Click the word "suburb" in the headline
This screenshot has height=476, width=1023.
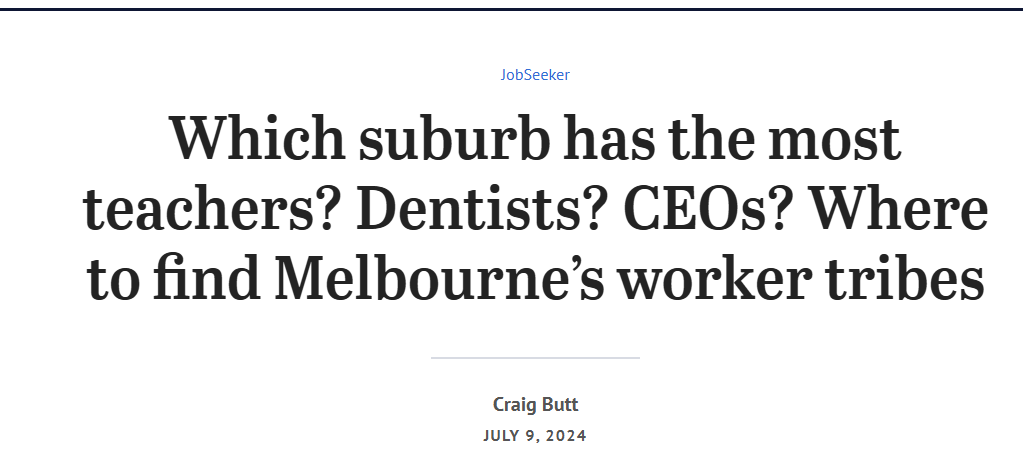[454, 138]
